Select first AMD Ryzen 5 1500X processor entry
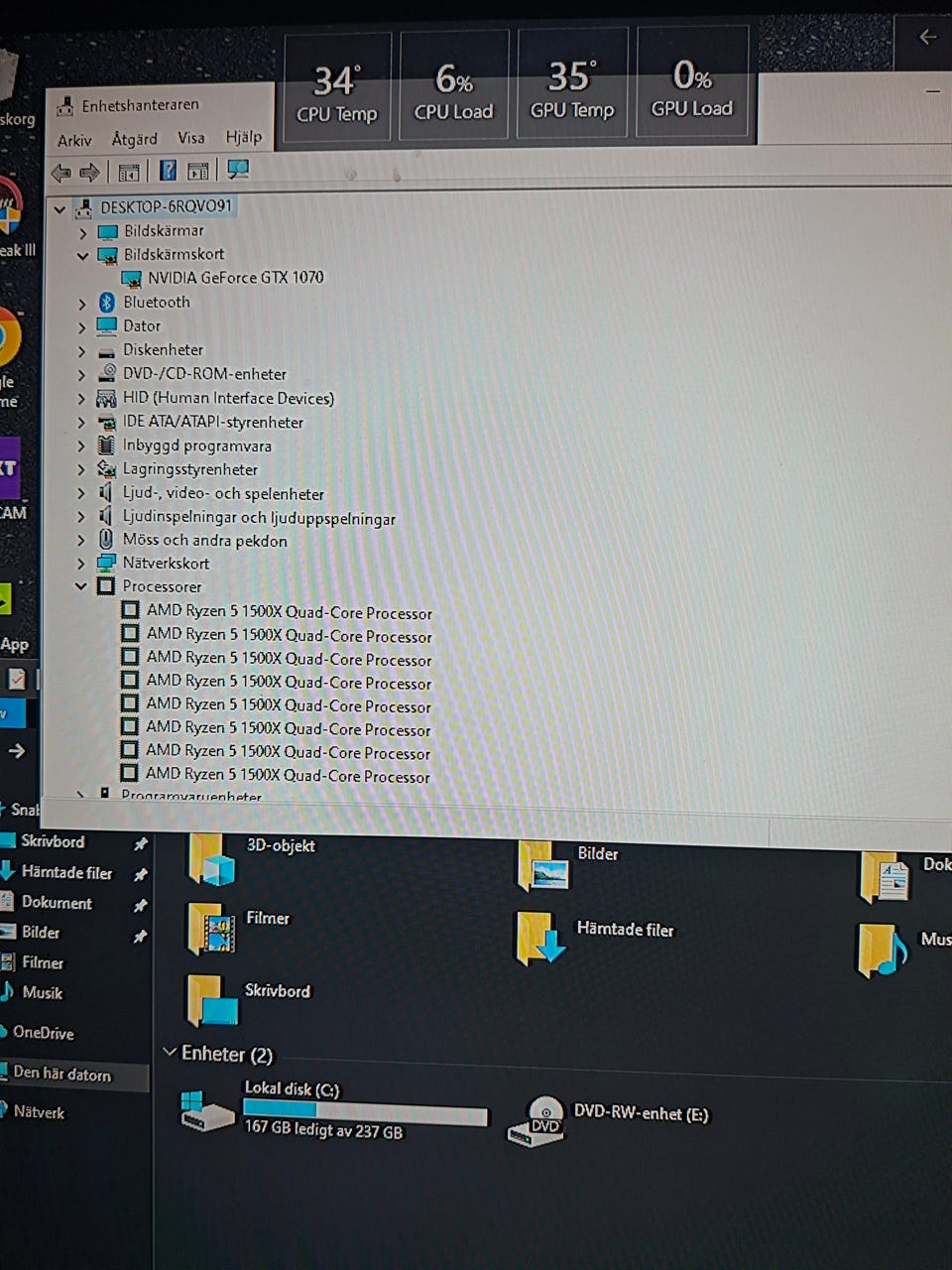 point(289,612)
